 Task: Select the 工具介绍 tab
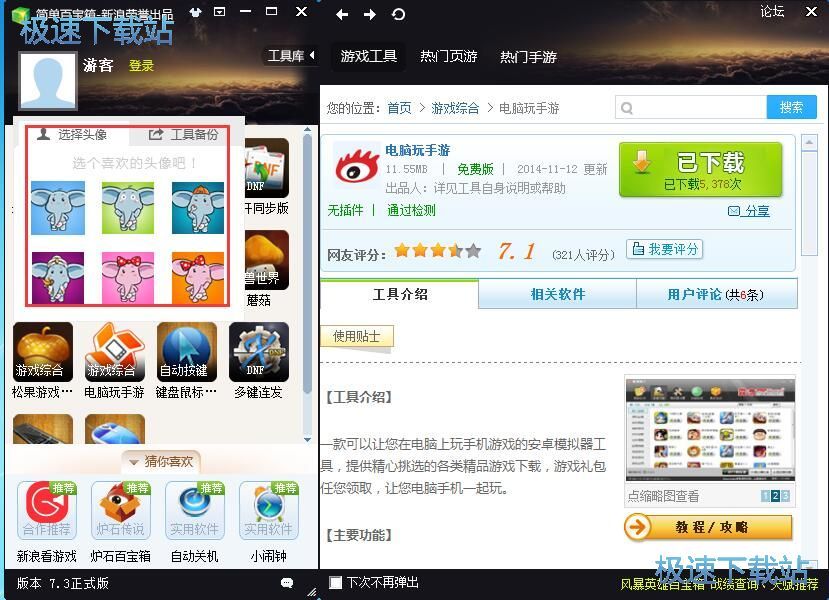tap(400, 294)
